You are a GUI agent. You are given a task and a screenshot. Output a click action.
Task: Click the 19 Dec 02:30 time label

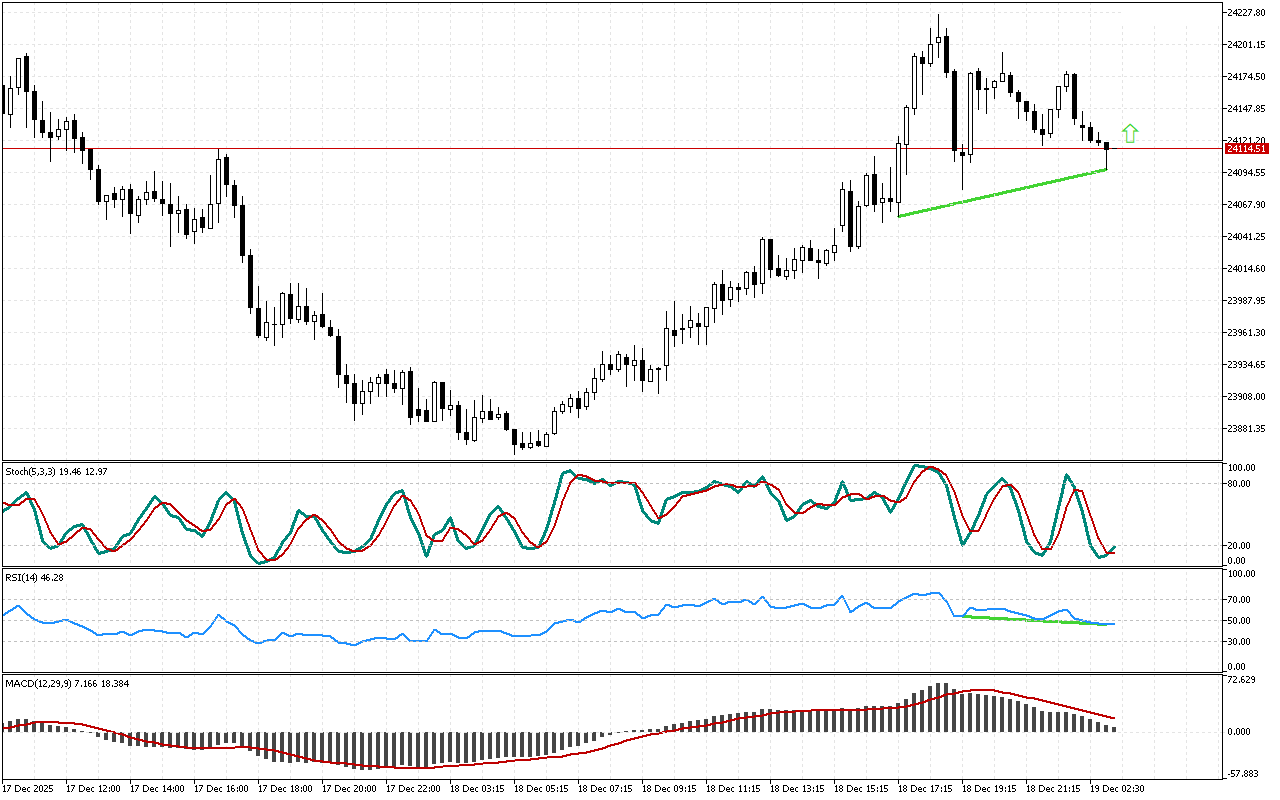click(1116, 789)
